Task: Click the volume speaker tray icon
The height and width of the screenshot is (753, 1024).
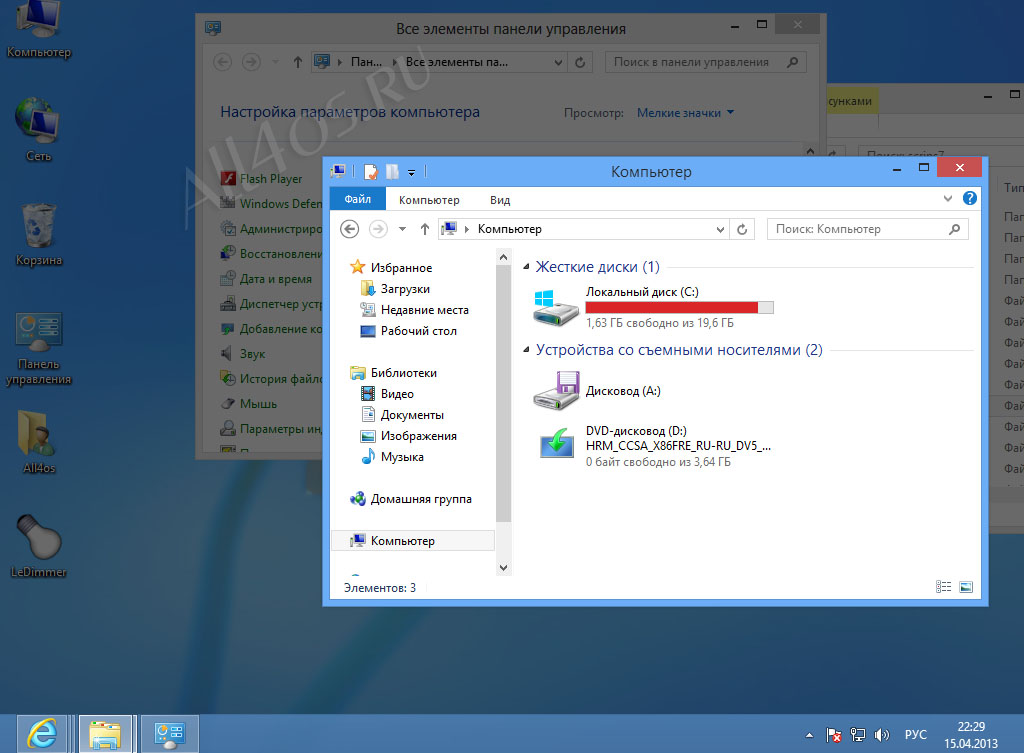Action: (x=882, y=735)
